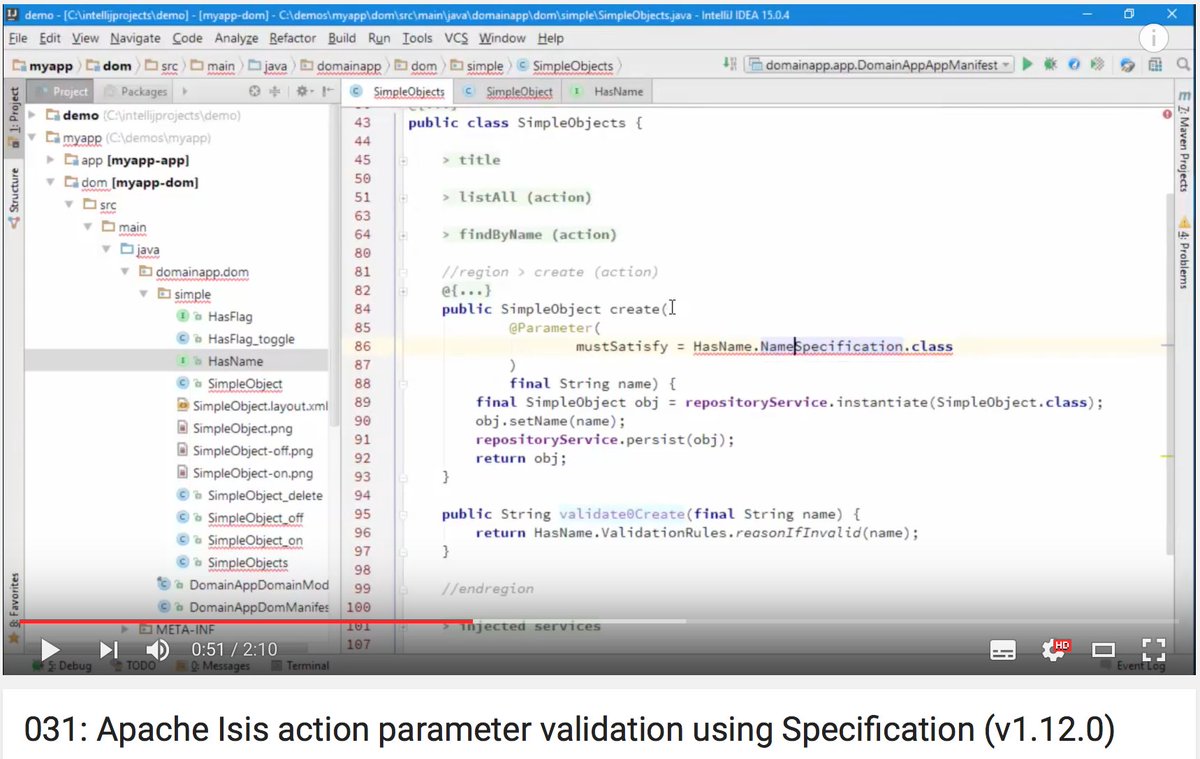
Task: Open the video info card icon
Action: (1153, 37)
